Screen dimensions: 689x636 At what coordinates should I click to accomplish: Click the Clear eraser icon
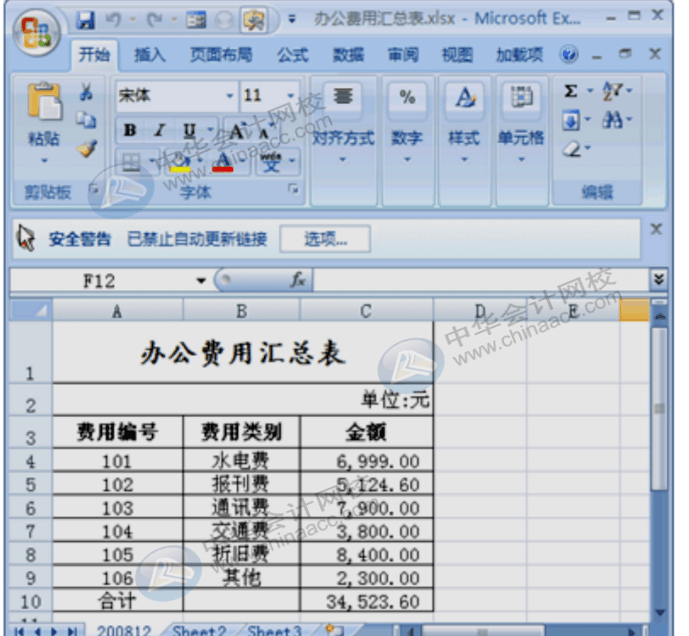[x=572, y=149]
